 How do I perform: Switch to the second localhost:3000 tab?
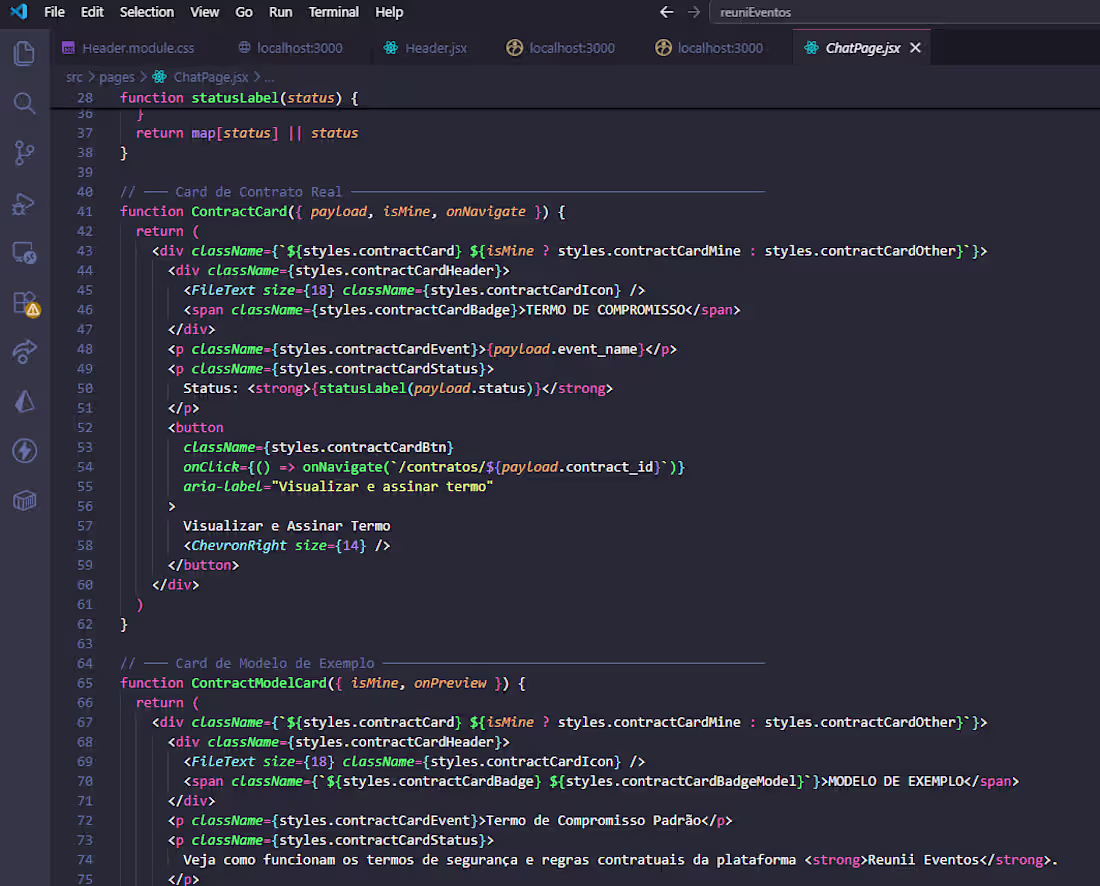coord(561,48)
